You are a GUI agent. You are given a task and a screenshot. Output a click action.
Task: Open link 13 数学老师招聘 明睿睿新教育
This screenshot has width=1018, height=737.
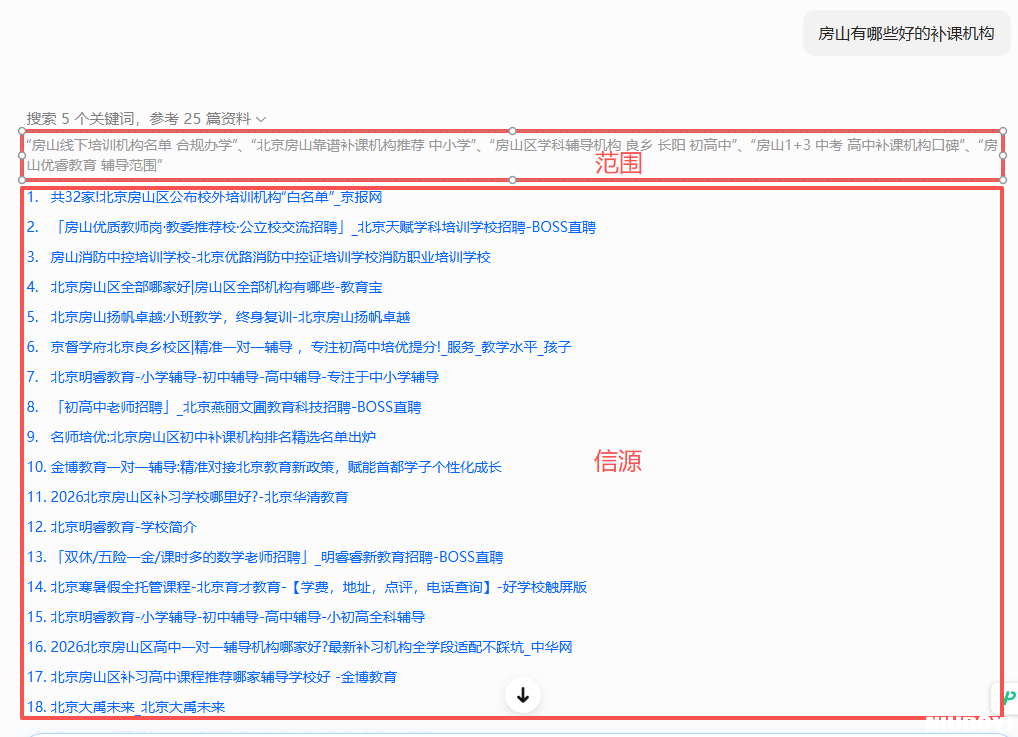(x=277, y=557)
